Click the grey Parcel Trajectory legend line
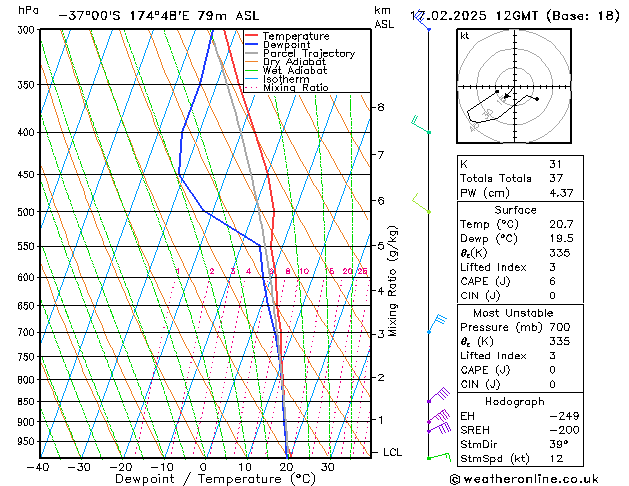The height and width of the screenshot is (486, 629). pyautogui.click(x=252, y=53)
